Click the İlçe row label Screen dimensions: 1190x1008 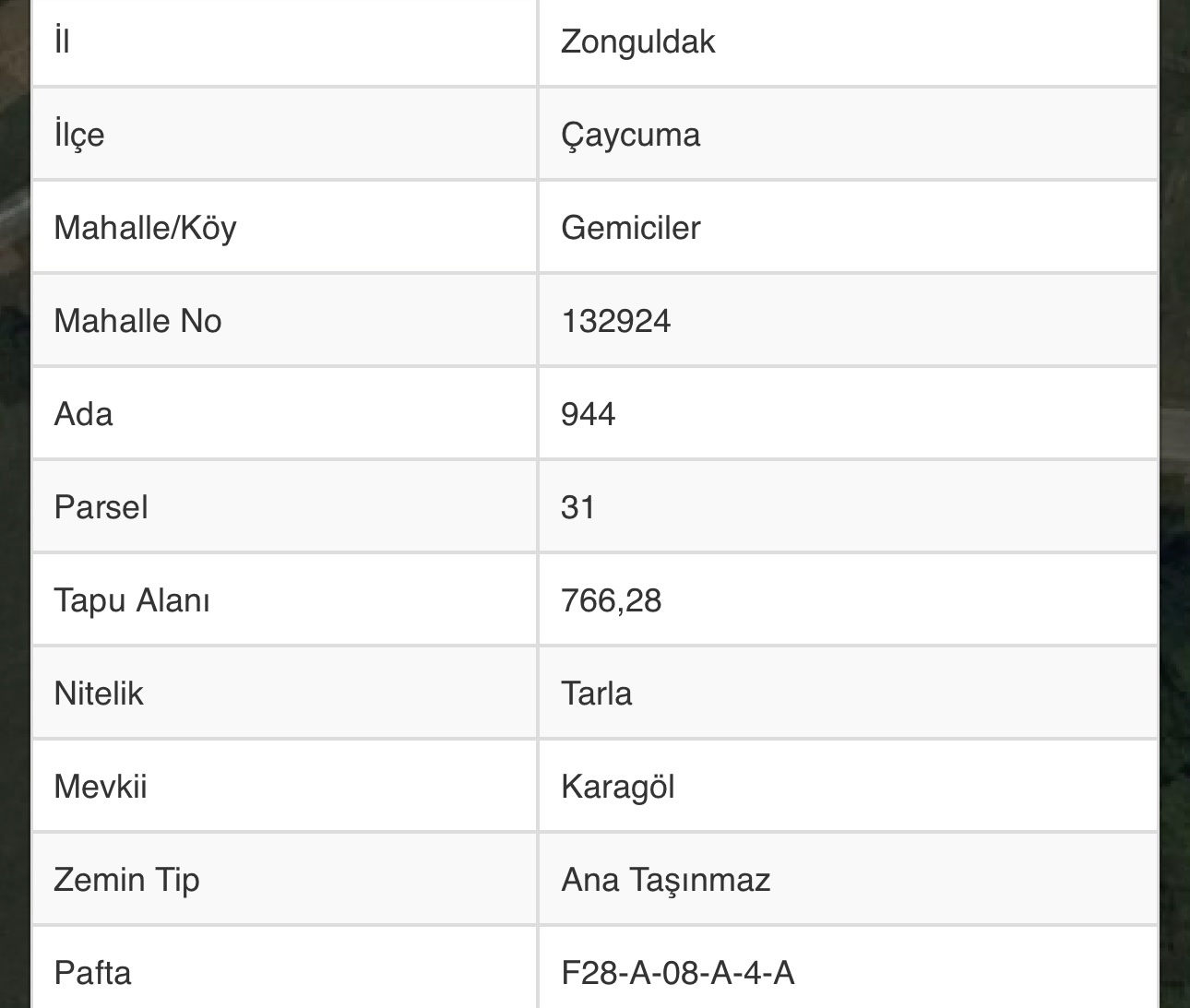[79, 136]
